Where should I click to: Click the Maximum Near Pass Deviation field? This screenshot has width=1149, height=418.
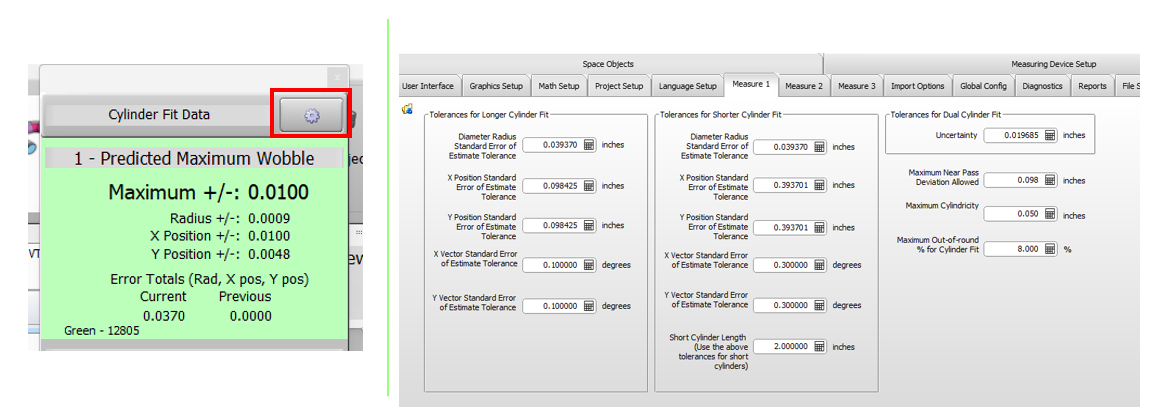pos(1014,180)
